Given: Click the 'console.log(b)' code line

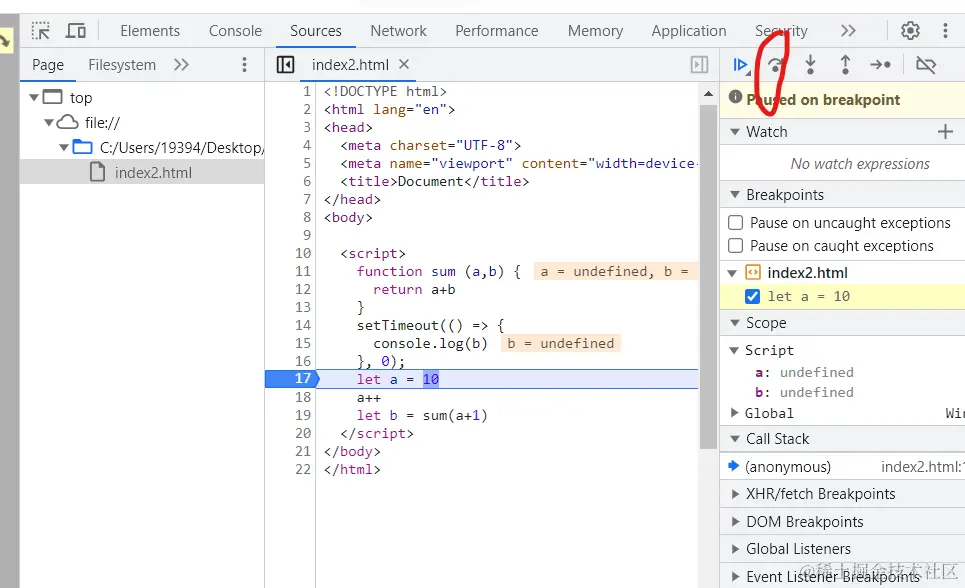Looking at the screenshot, I should [x=430, y=344].
